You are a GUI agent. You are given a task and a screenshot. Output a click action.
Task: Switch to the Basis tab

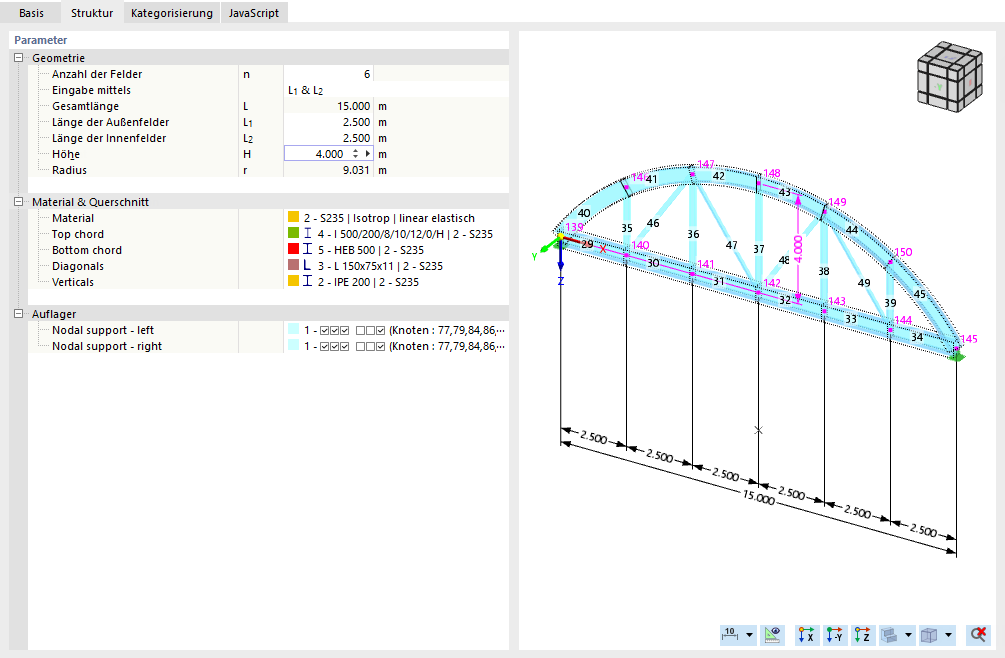point(31,13)
